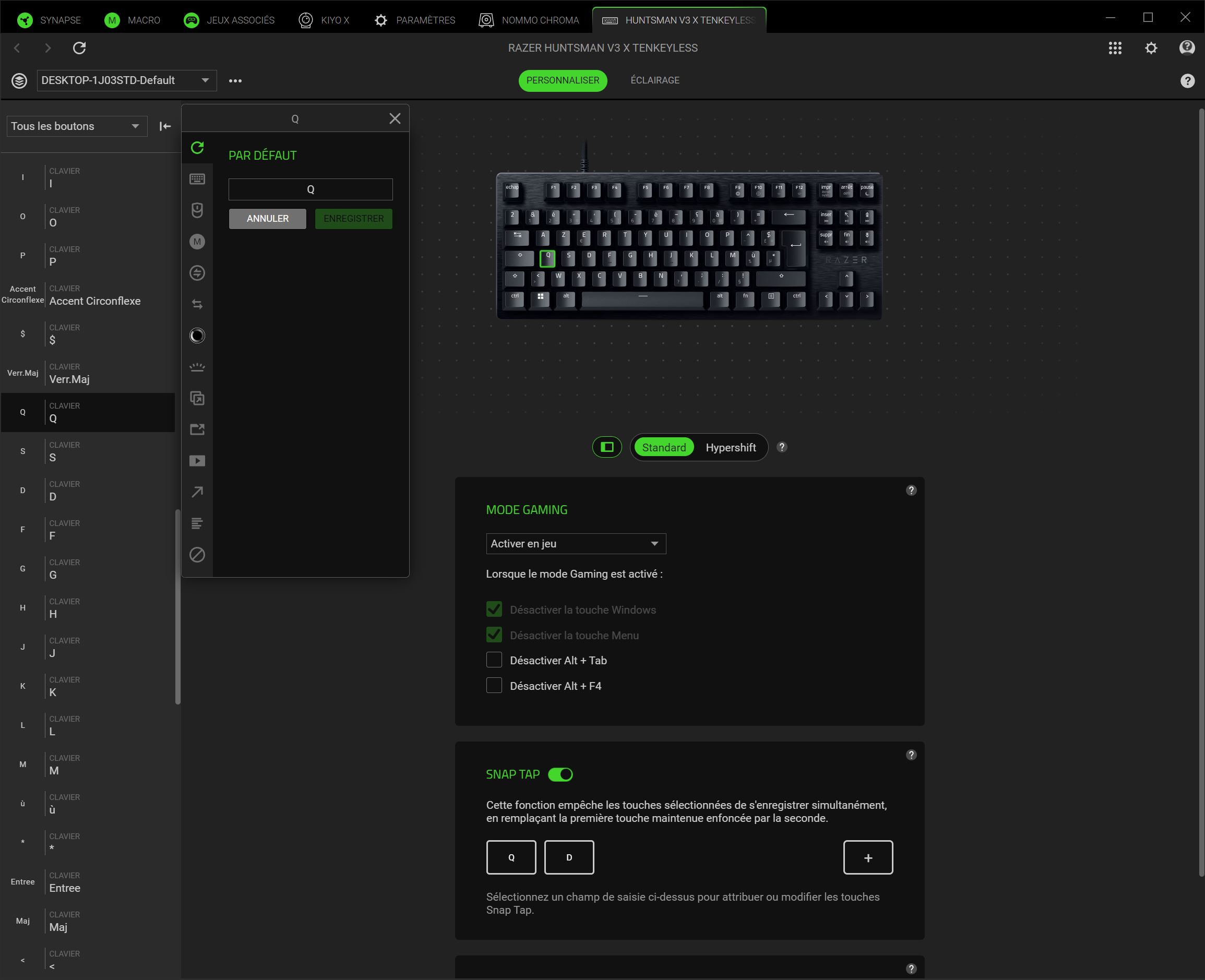
Task: Select the Verr.Maj row in list
Action: click(x=88, y=373)
